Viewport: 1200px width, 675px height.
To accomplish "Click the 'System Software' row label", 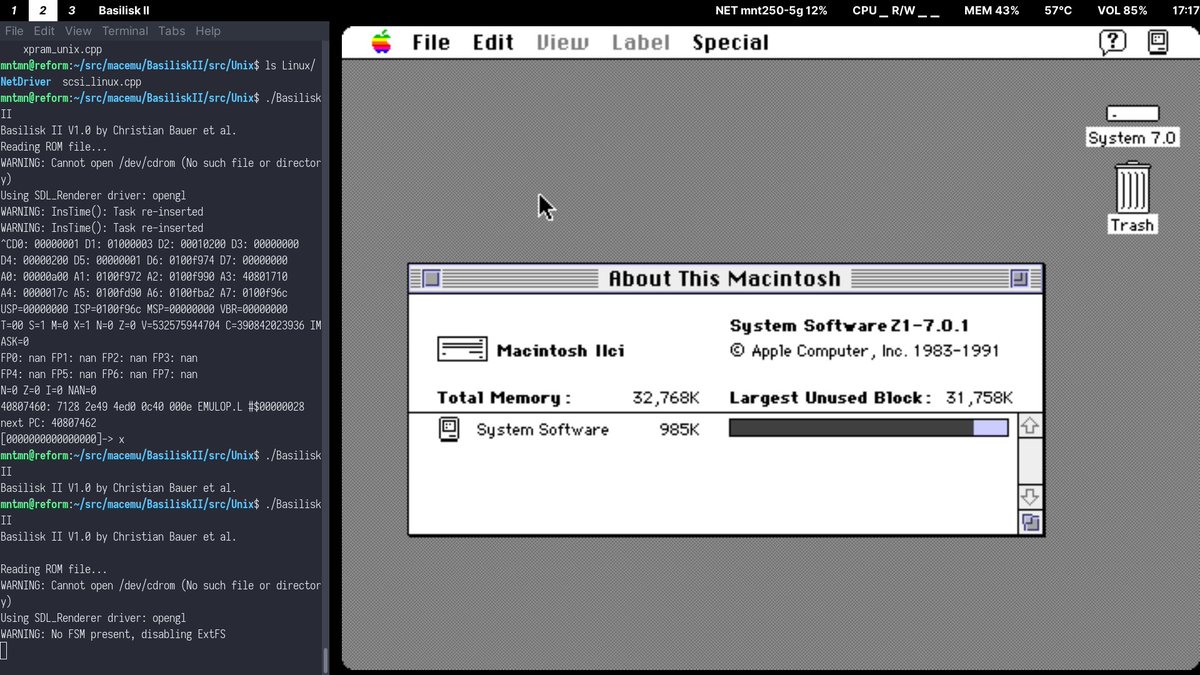I will coord(542,430).
